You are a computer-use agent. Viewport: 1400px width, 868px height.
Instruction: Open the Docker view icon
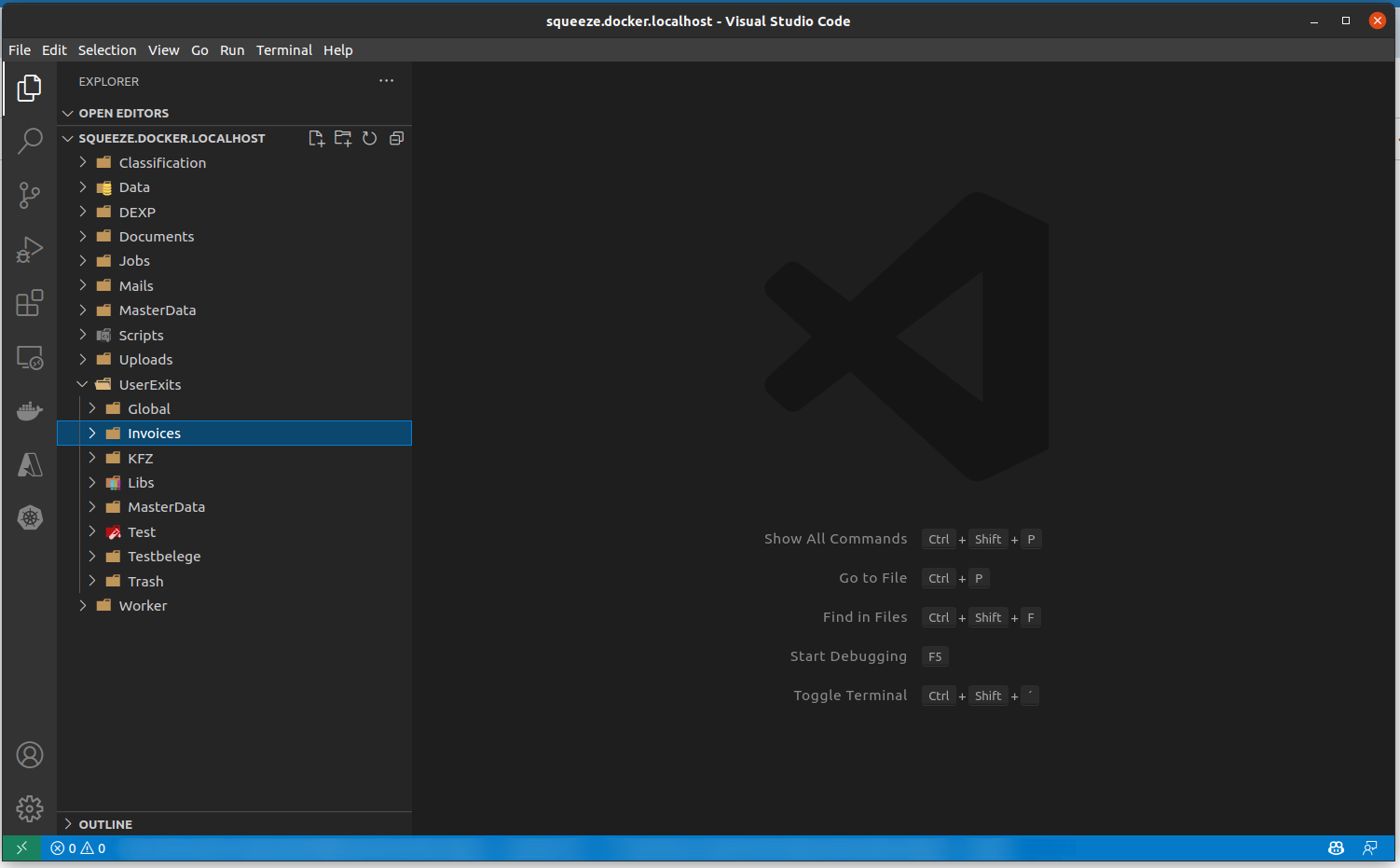(x=30, y=410)
